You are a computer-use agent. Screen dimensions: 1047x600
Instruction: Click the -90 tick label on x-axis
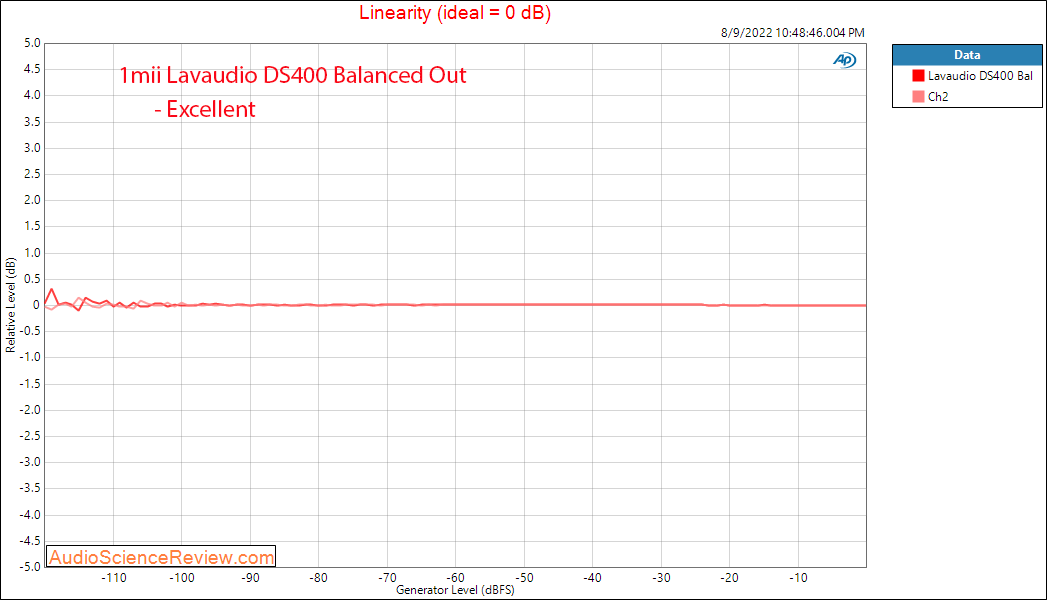pyautogui.click(x=250, y=578)
